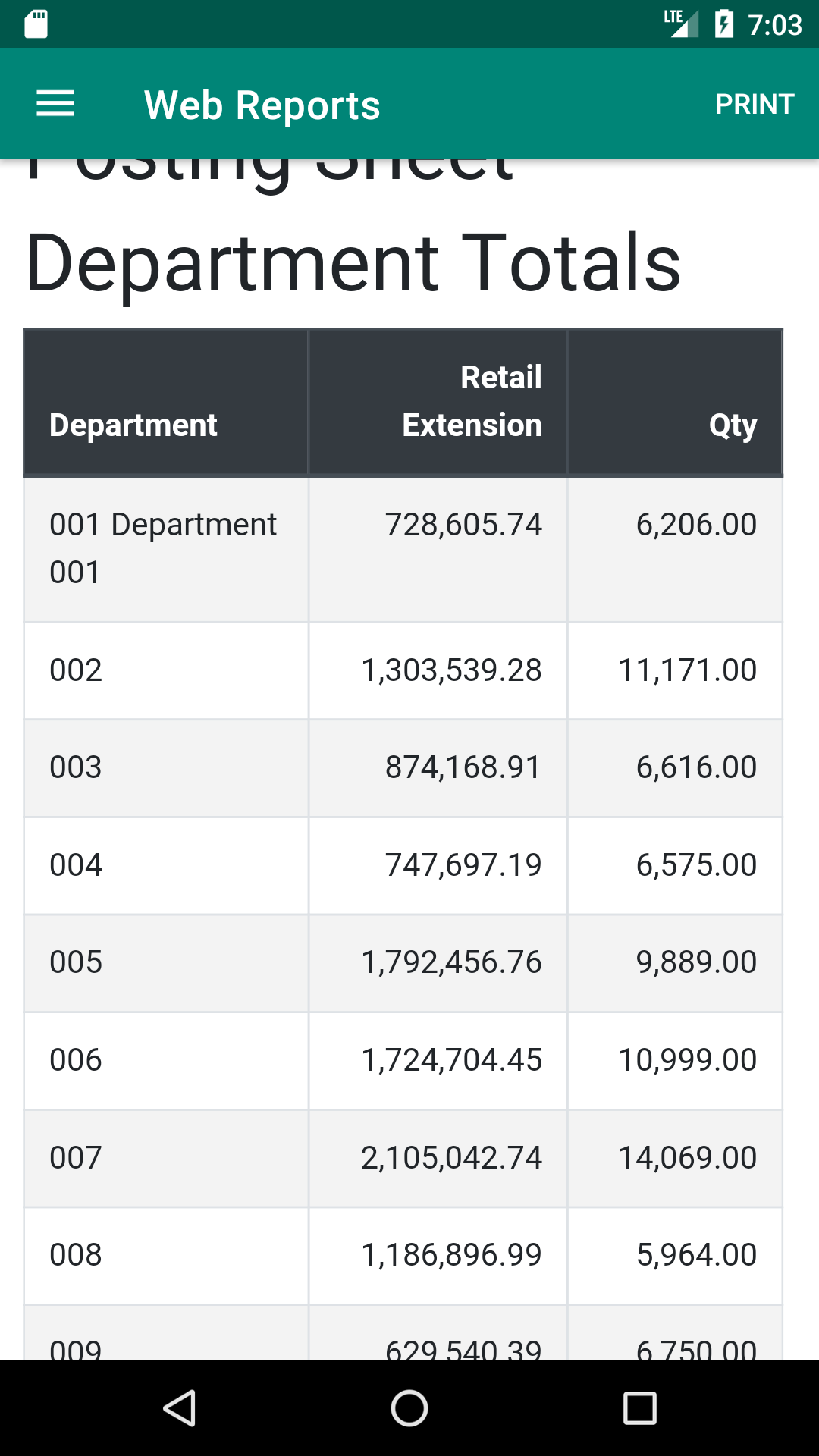Tap the PRINT button
The image size is (819, 1456).
pos(754,104)
